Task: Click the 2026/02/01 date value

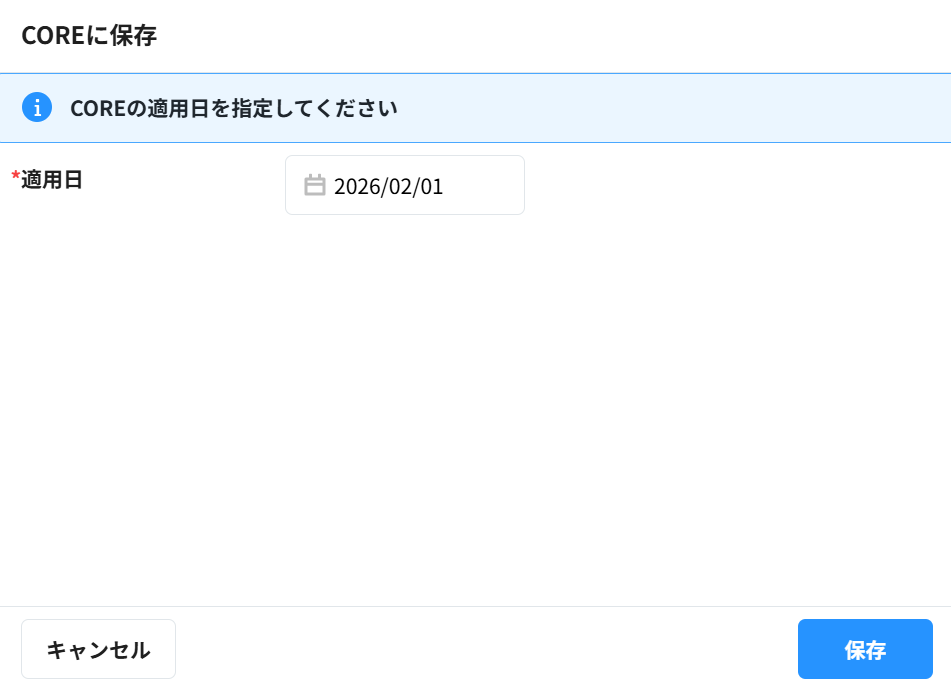Action: (388, 186)
